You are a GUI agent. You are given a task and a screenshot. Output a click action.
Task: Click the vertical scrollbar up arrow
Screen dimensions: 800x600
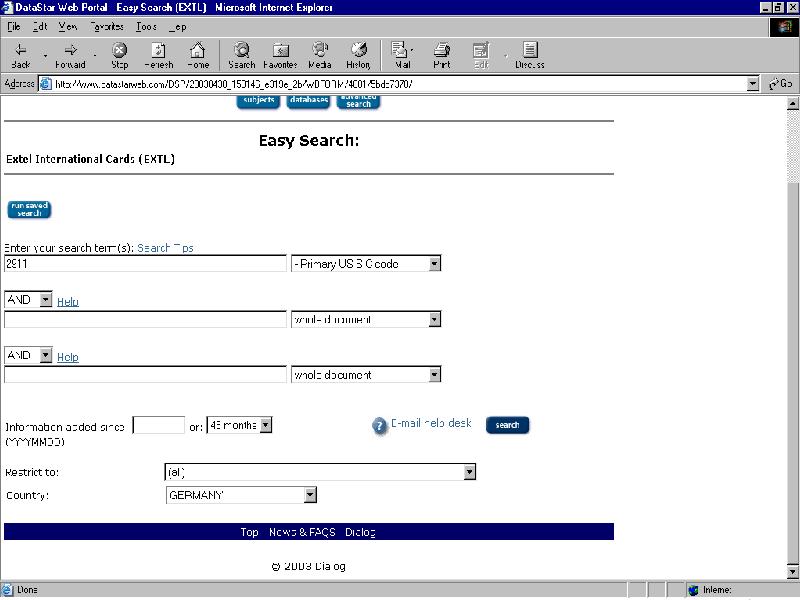click(x=792, y=104)
